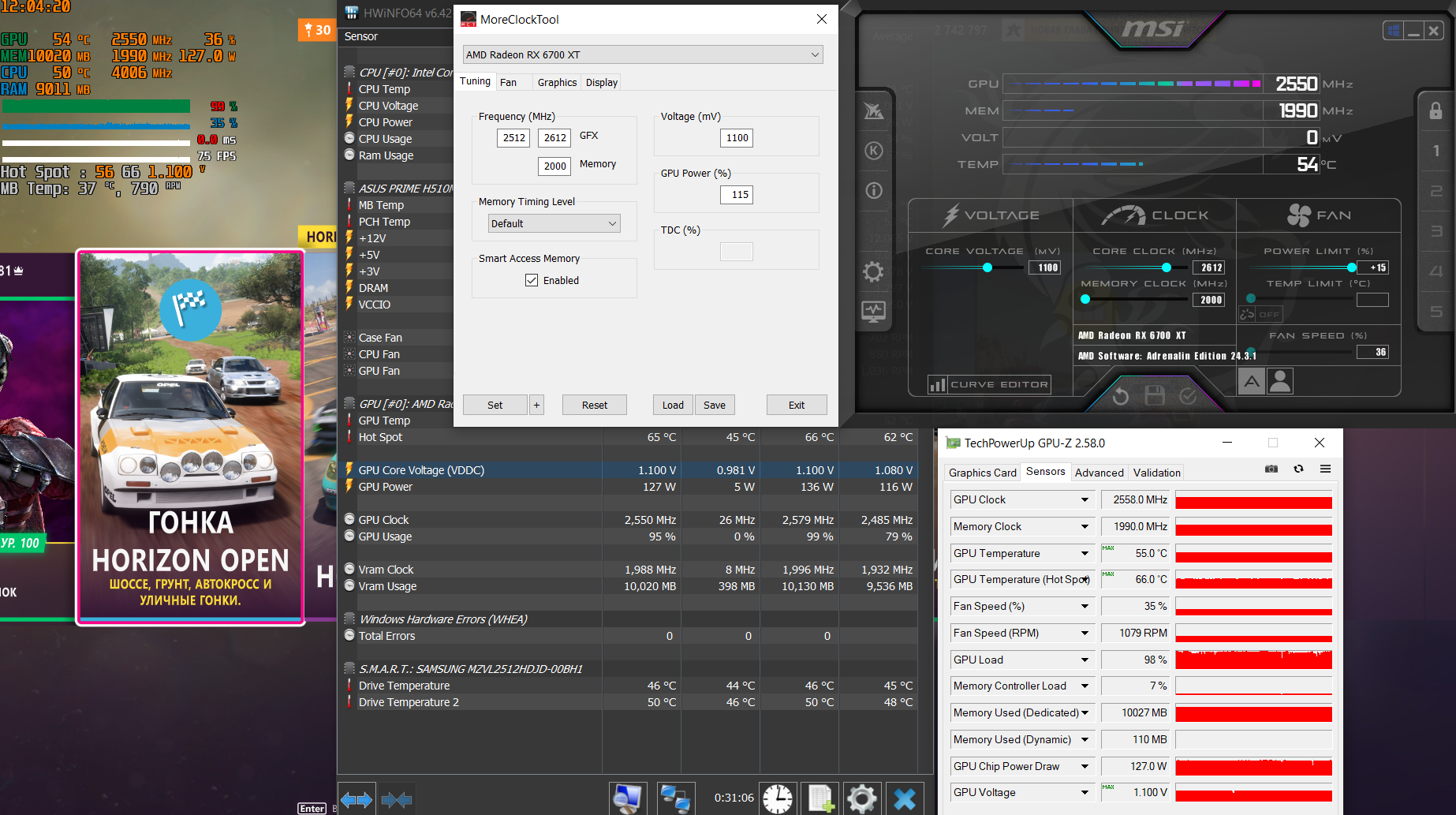Click GPU-Z refresh icon
This screenshot has width=1456, height=815.
1299,469
